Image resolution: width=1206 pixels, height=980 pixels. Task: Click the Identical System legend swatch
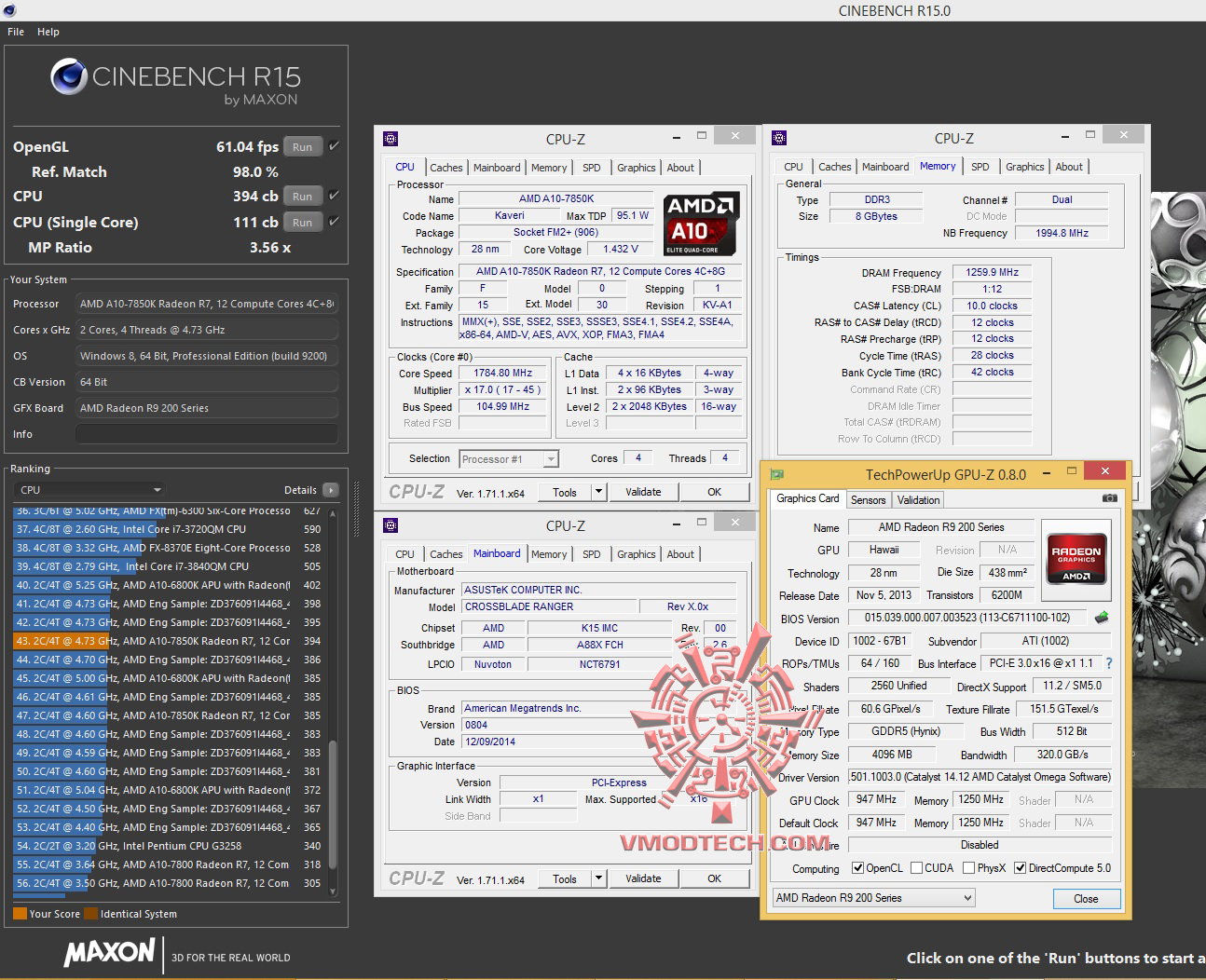[x=91, y=914]
